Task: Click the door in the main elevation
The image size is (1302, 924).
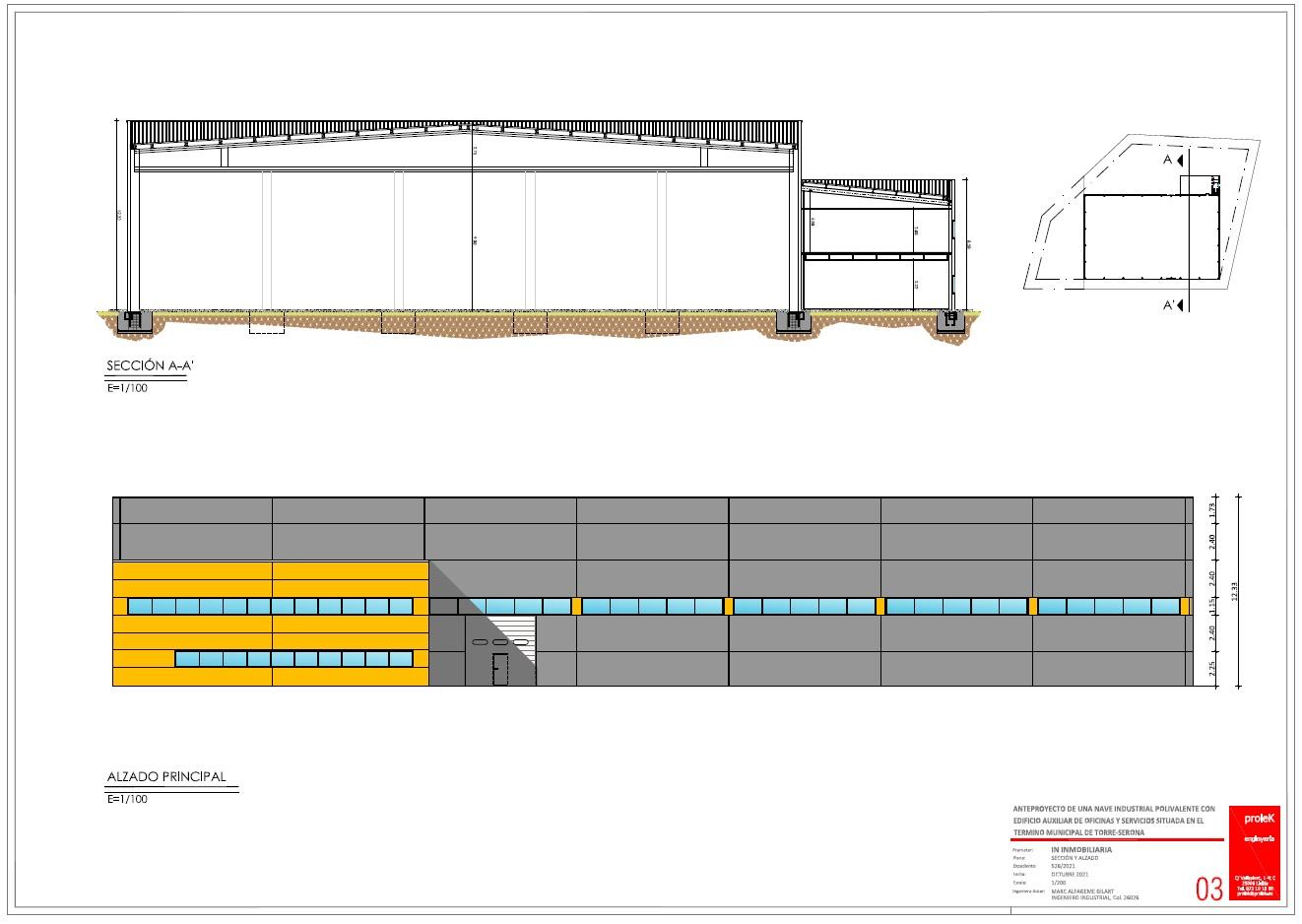Action: (x=500, y=669)
